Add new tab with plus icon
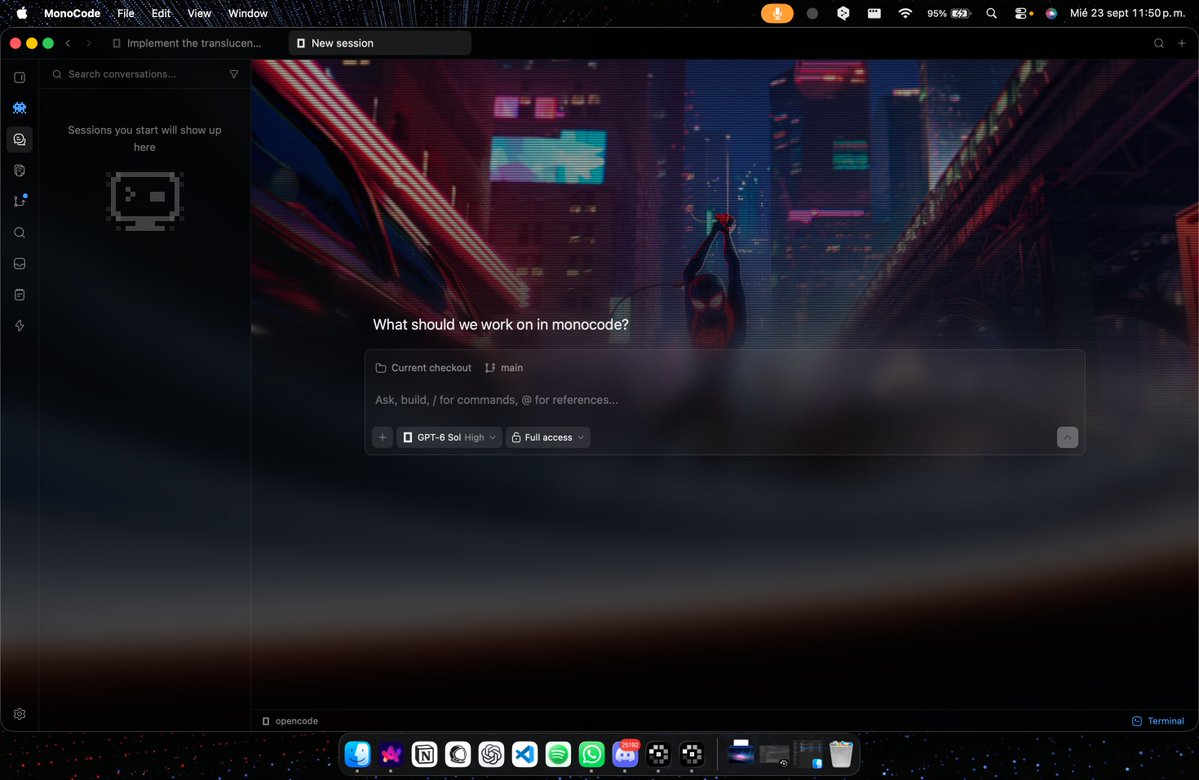This screenshot has height=780, width=1199. 1181,44
